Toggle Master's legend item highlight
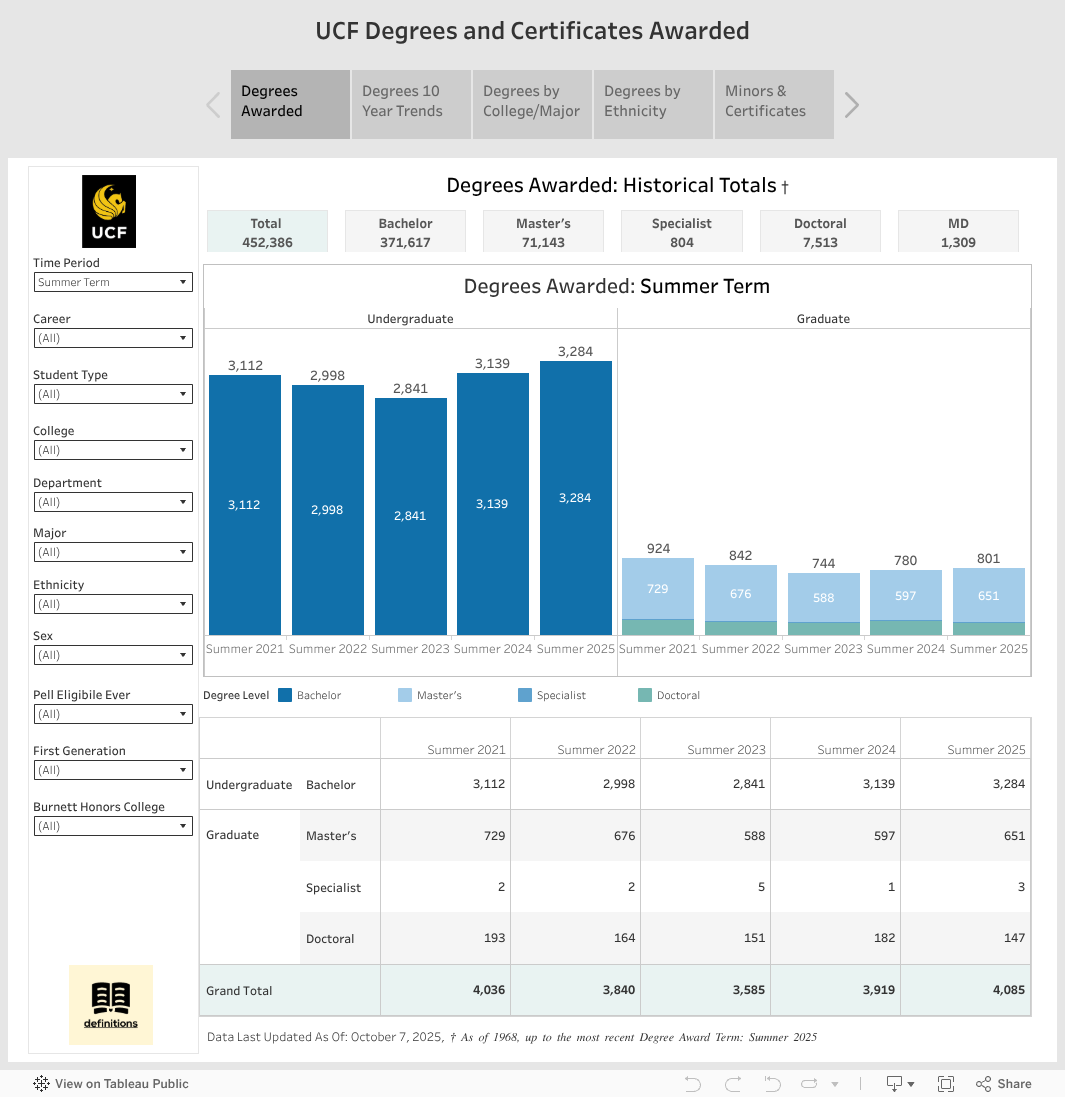The width and height of the screenshot is (1065, 1097). 430,695
